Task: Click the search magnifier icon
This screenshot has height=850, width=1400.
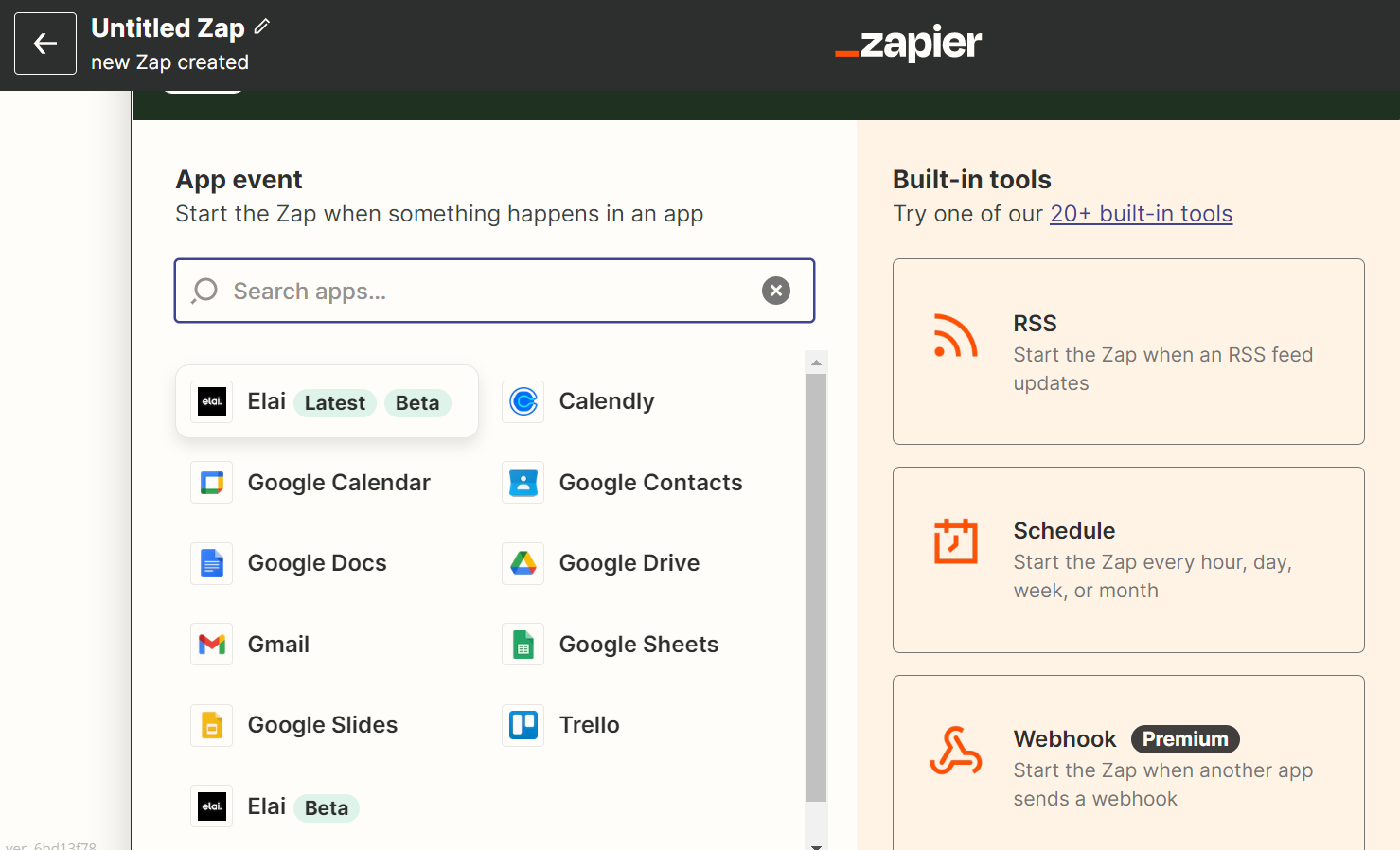Action: pos(204,291)
